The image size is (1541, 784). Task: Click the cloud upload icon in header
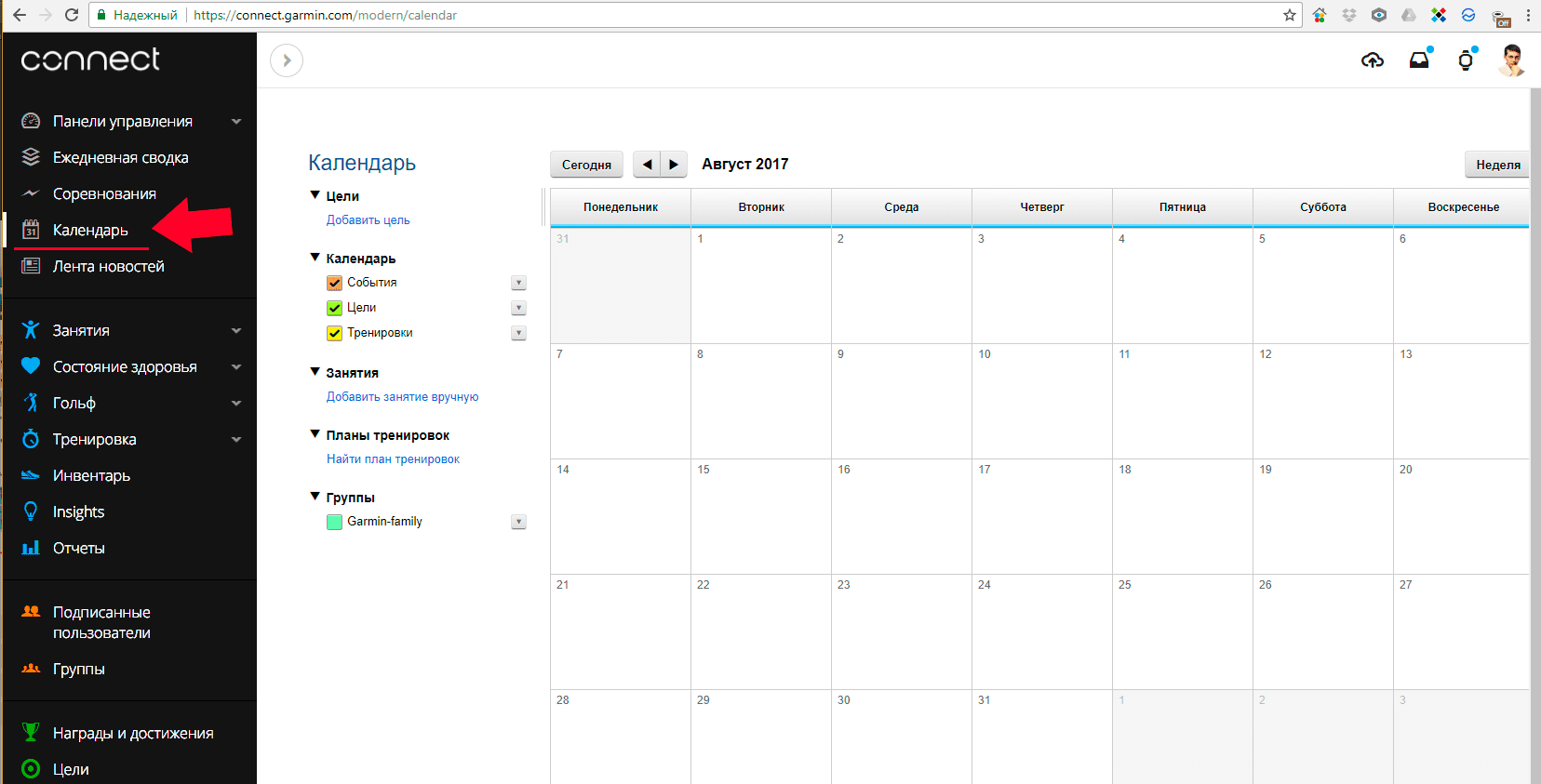tap(1372, 60)
